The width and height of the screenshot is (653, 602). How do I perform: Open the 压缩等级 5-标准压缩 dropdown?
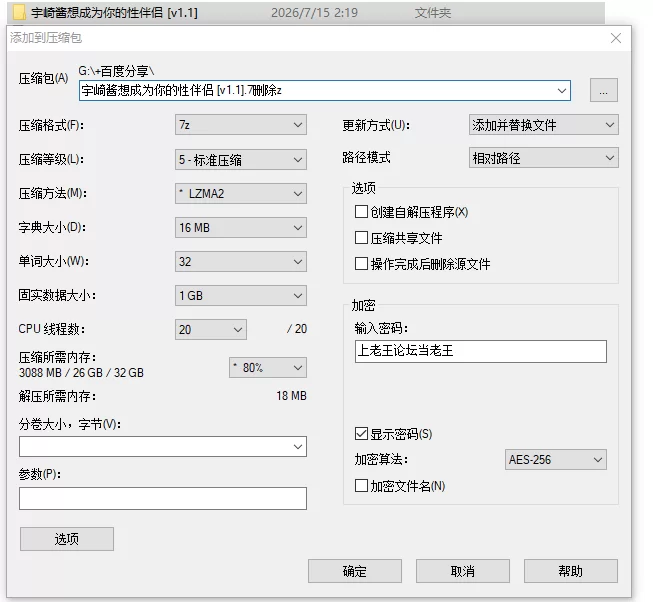(x=241, y=159)
